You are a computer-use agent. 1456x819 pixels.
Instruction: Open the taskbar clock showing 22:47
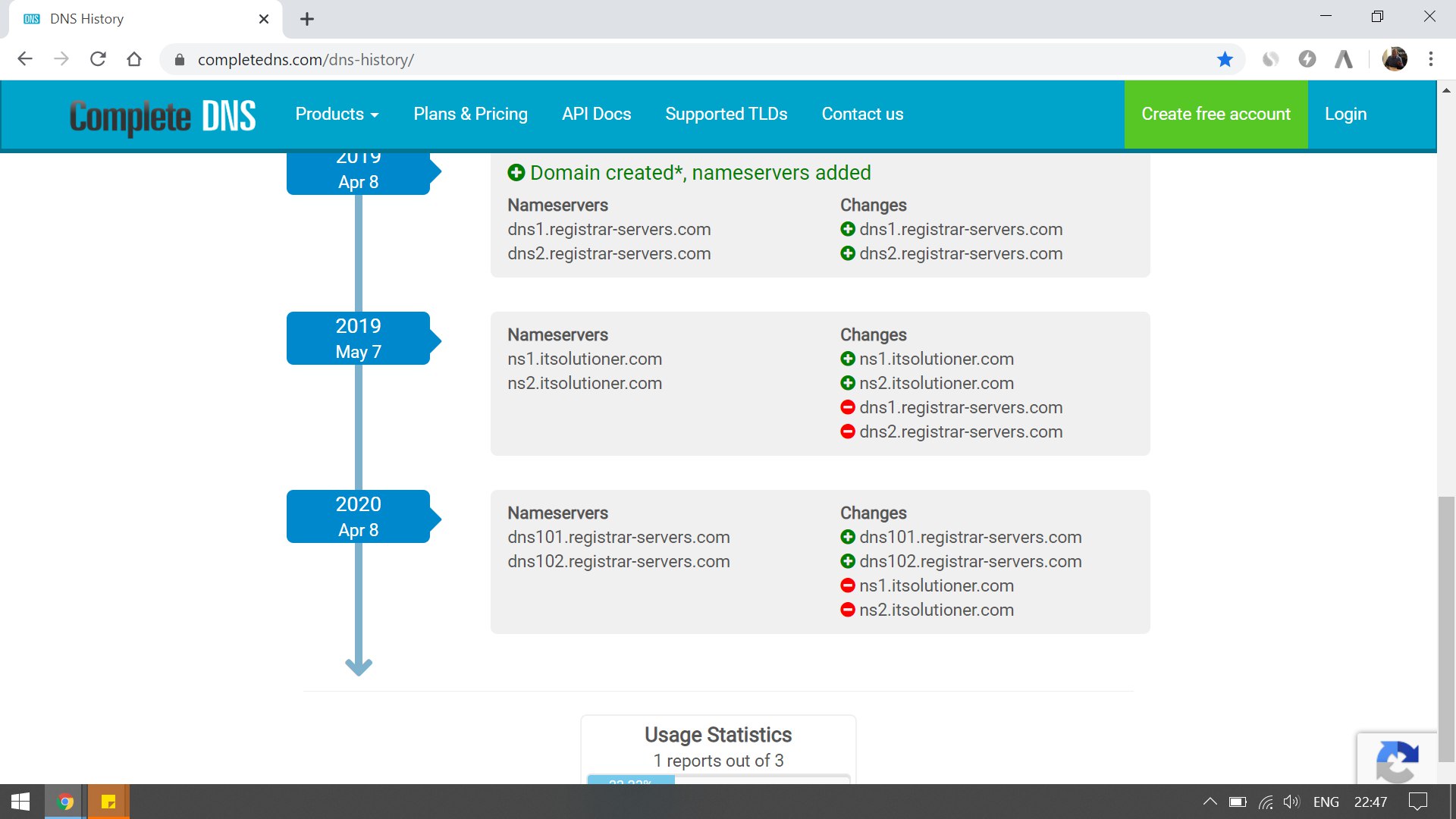[1370, 802]
